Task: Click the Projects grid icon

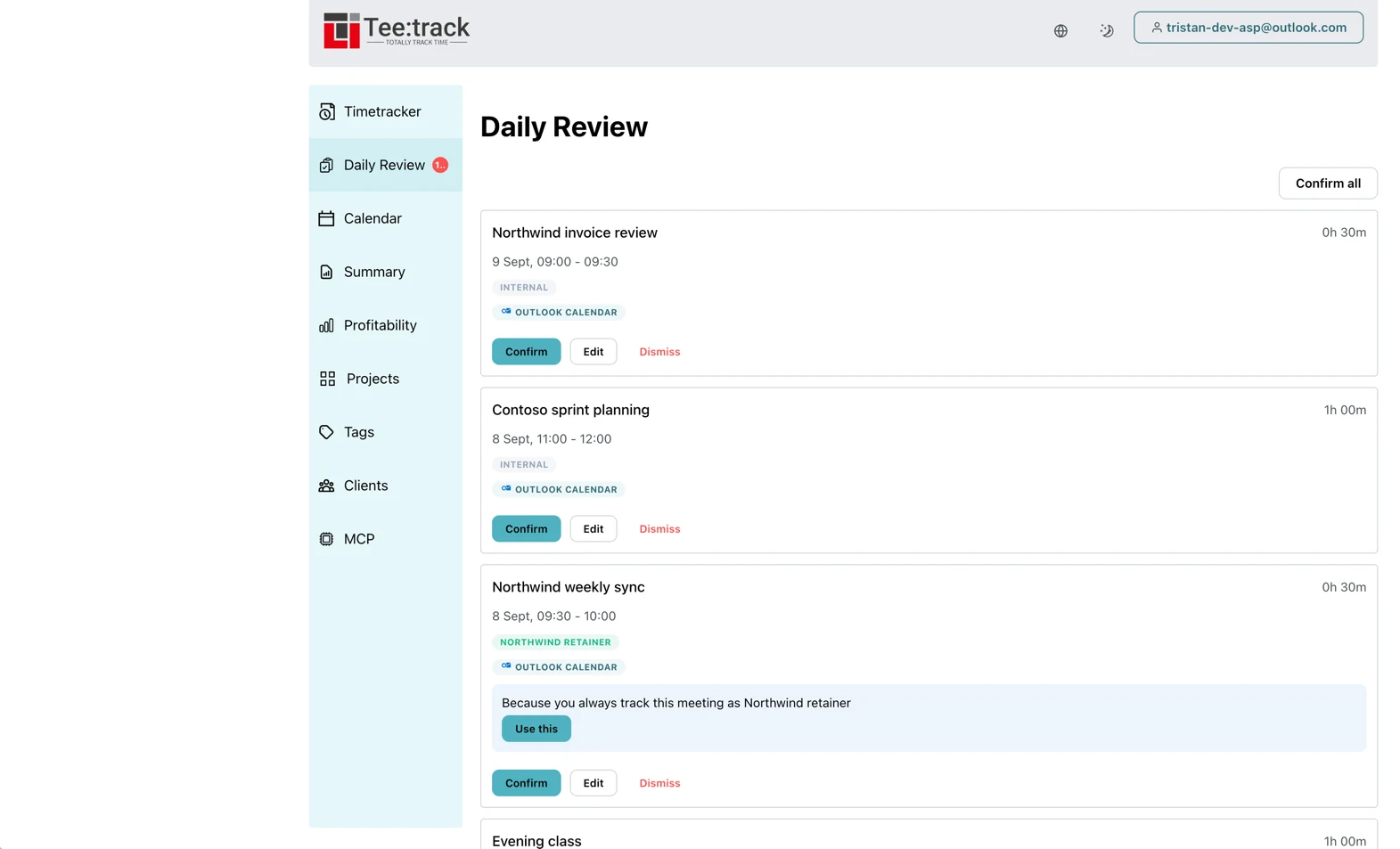Action: [328, 379]
